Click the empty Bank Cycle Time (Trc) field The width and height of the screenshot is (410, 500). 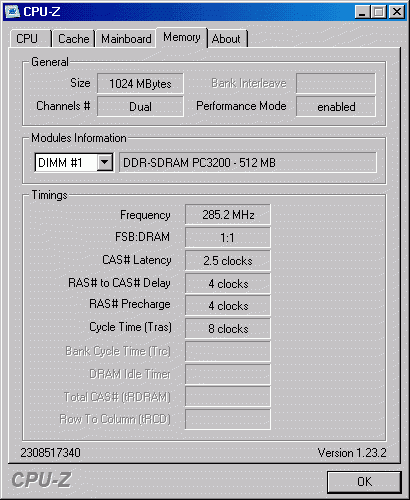point(228,351)
